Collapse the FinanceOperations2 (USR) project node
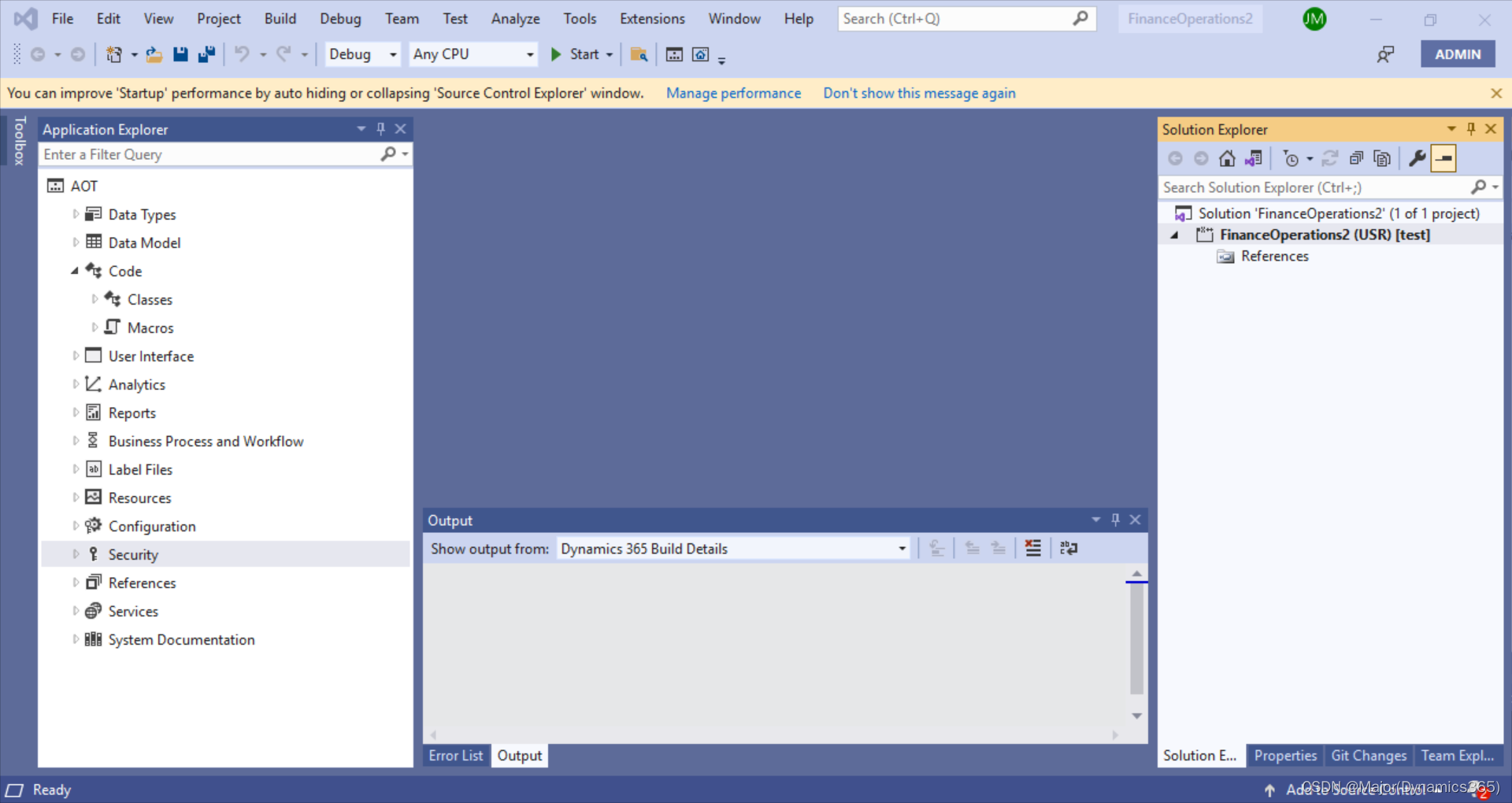The width and height of the screenshot is (1512, 803). pos(1174,234)
